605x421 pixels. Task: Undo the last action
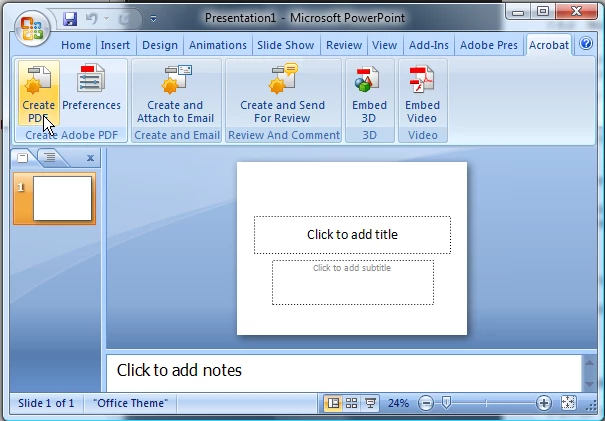click(92, 19)
